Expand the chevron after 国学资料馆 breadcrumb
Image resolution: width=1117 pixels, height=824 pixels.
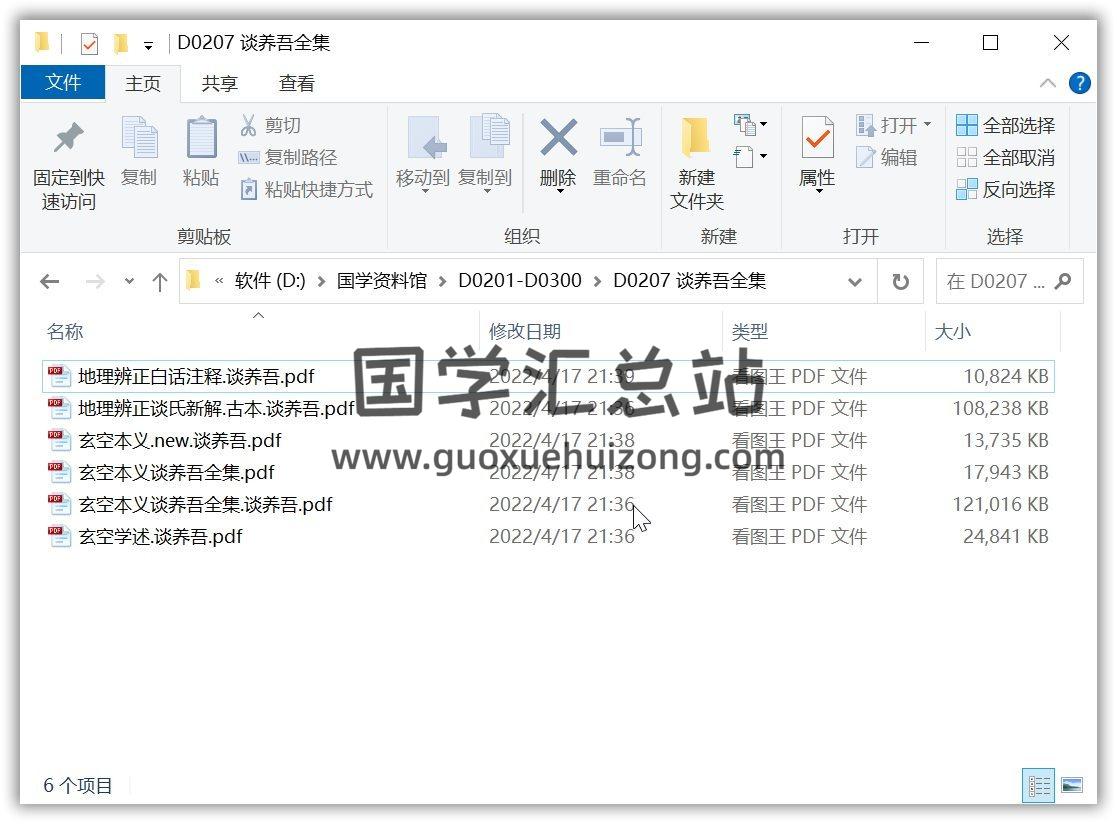(442, 282)
